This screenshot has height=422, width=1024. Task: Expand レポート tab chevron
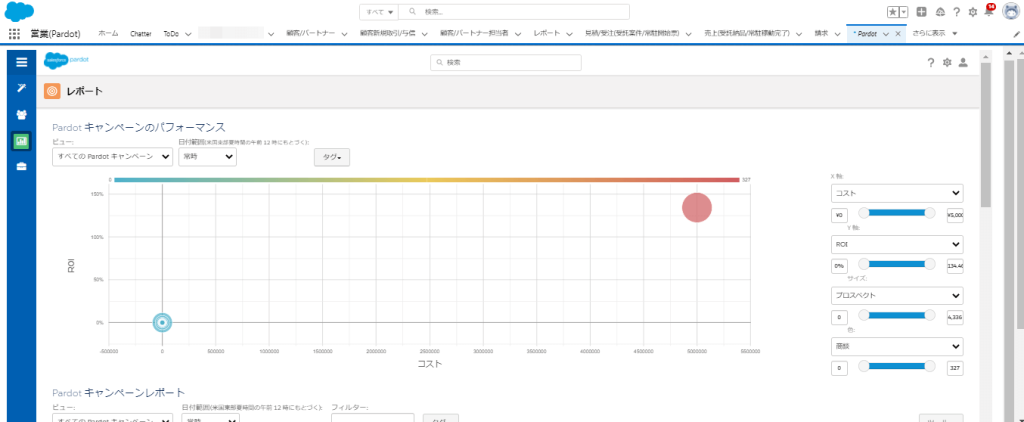(x=569, y=34)
